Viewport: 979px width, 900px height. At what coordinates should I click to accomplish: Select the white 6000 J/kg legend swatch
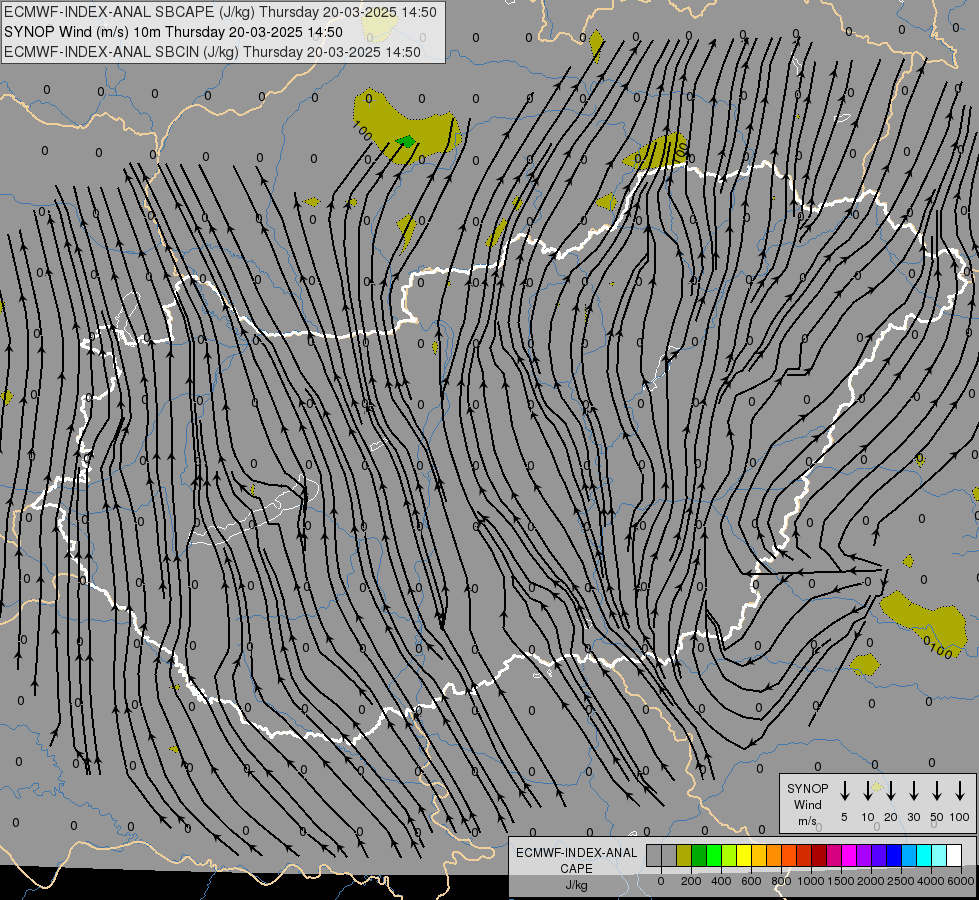(x=953, y=855)
